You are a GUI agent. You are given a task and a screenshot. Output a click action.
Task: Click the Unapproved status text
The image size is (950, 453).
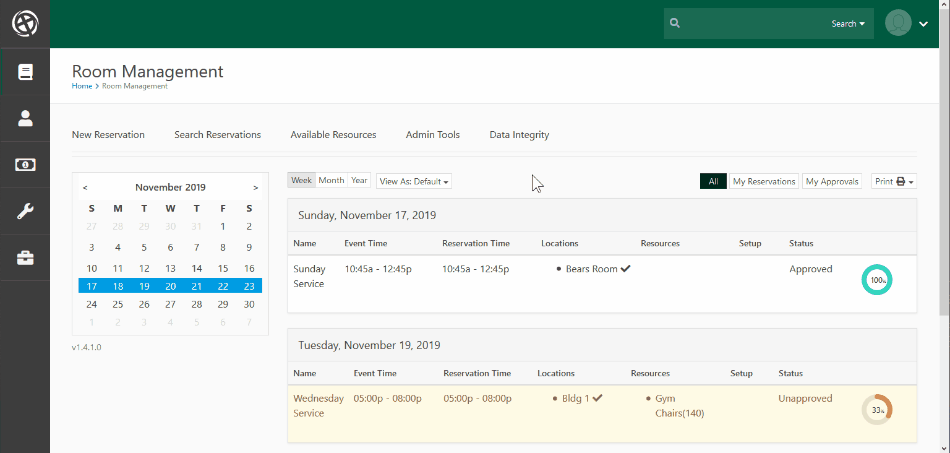(x=805, y=398)
